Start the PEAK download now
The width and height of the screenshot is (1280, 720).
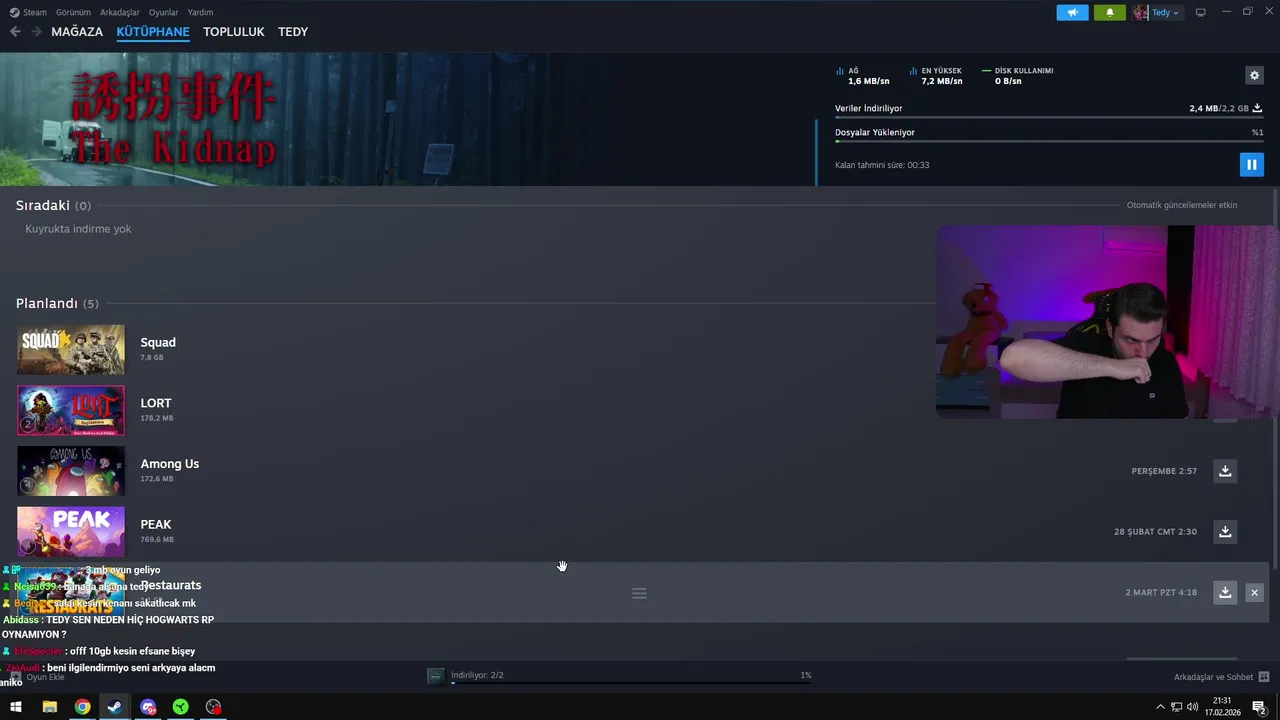pyautogui.click(x=1225, y=532)
